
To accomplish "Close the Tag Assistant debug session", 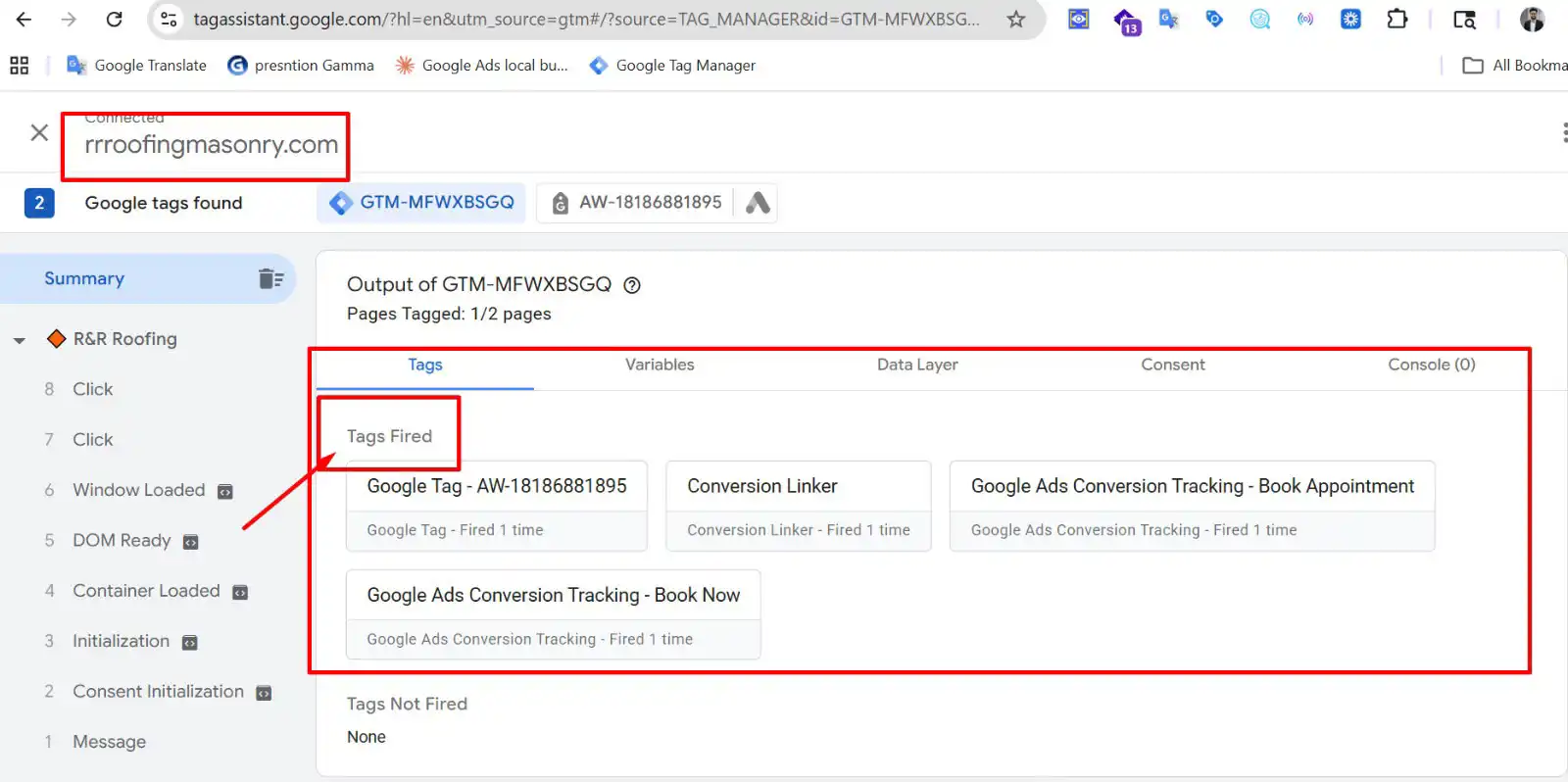I will [x=39, y=132].
